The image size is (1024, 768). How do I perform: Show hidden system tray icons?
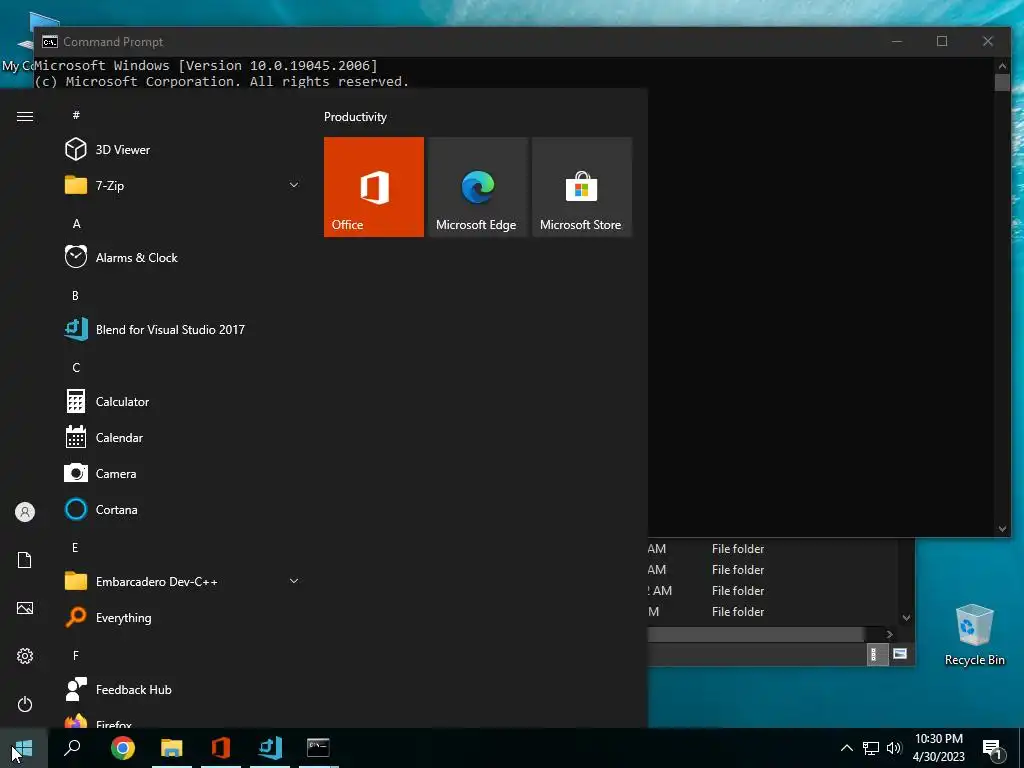846,748
